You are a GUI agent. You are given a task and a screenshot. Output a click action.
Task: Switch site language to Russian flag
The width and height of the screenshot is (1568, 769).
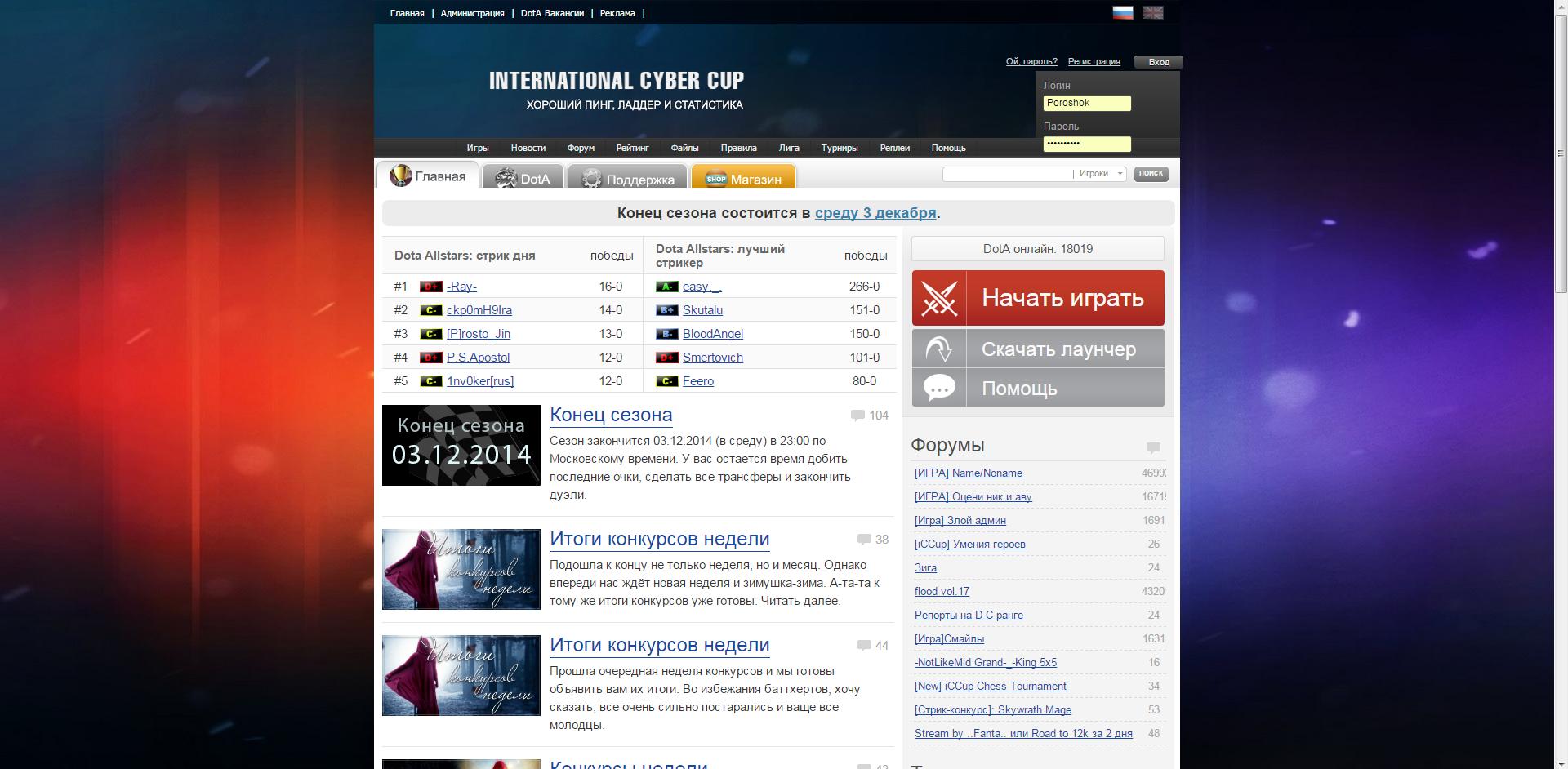pyautogui.click(x=1123, y=12)
